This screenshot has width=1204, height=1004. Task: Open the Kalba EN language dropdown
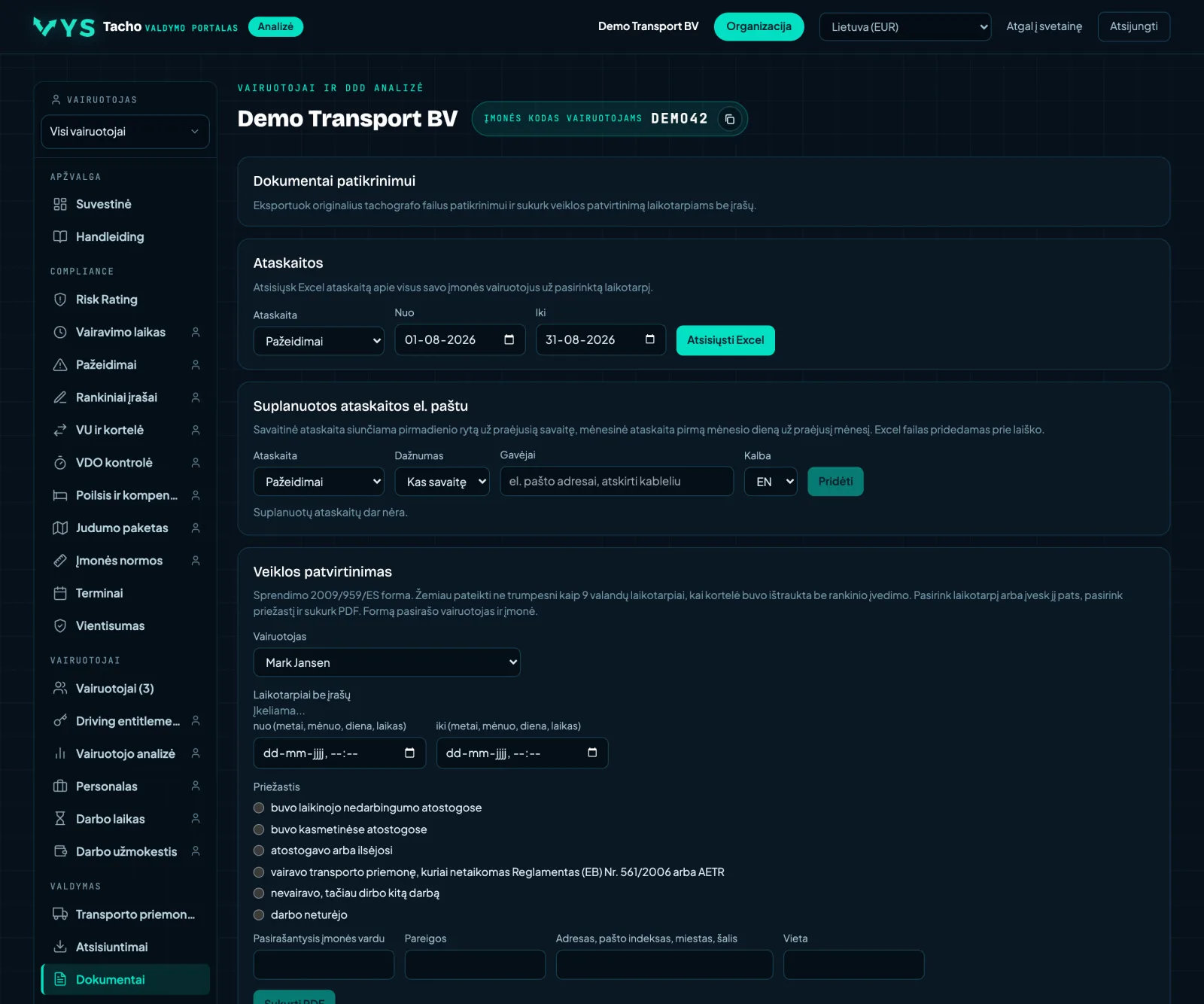(771, 482)
